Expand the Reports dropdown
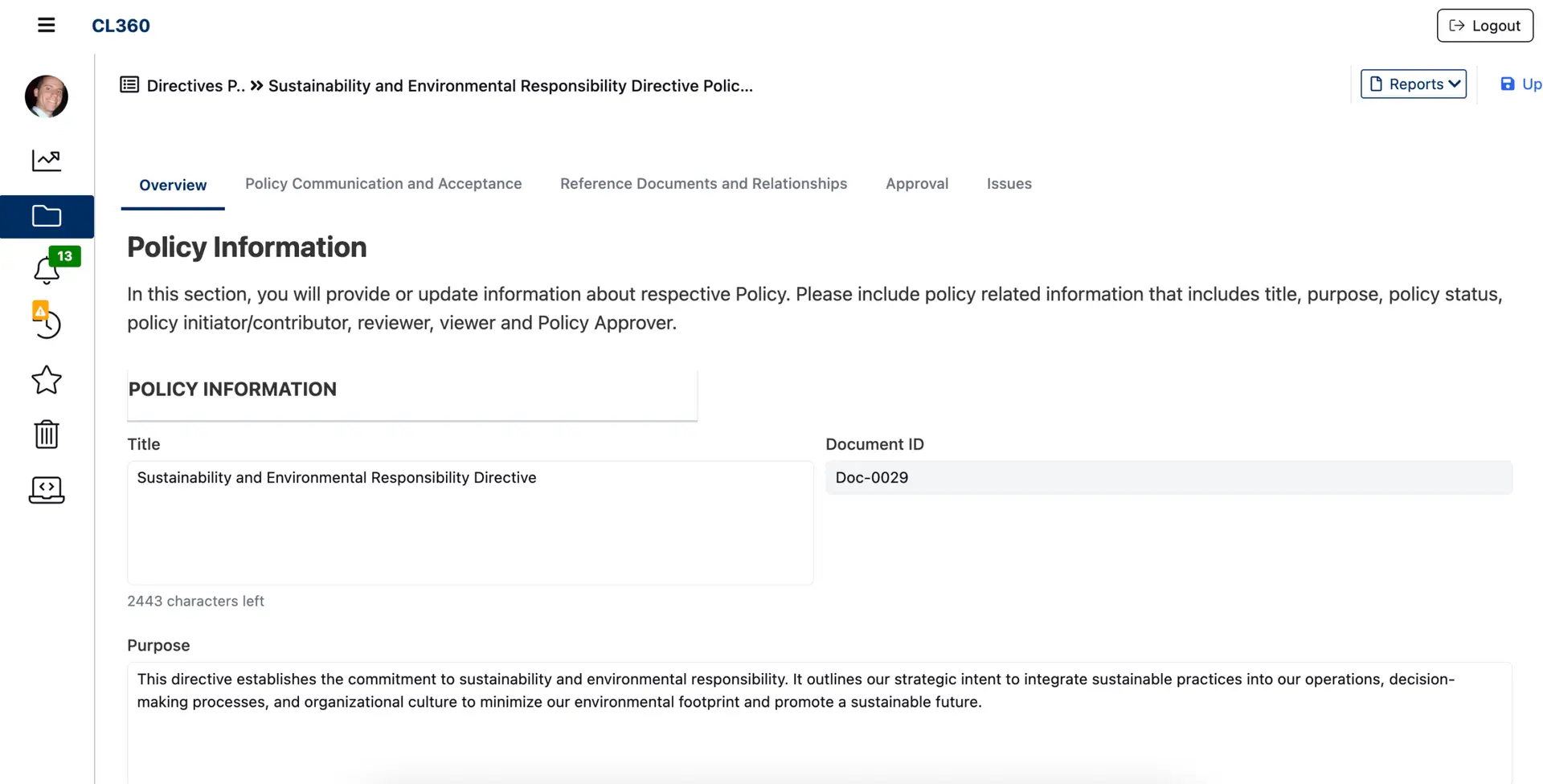The width and height of the screenshot is (1543, 784). point(1413,84)
